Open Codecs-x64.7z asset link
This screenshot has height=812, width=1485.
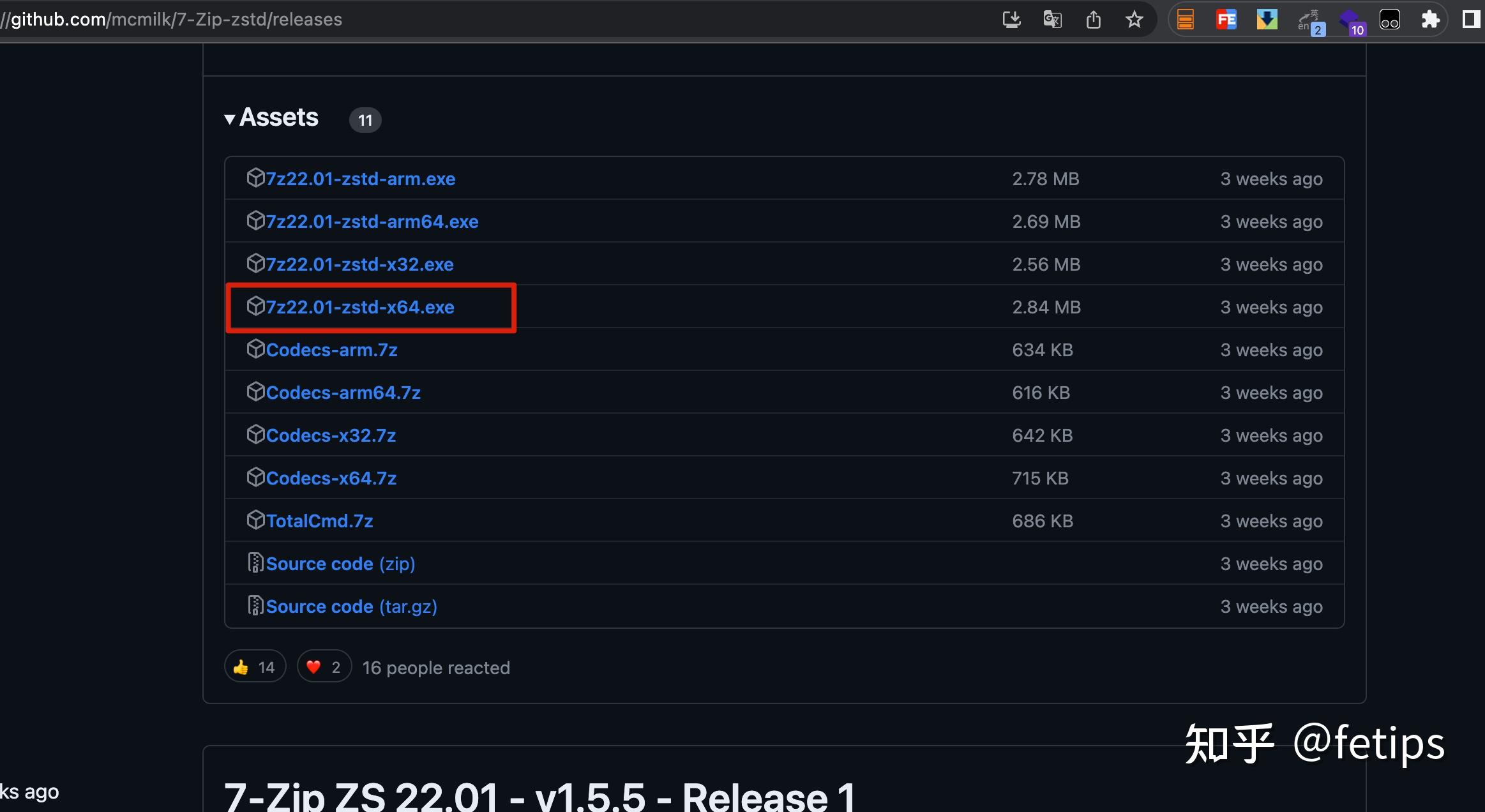pos(331,479)
